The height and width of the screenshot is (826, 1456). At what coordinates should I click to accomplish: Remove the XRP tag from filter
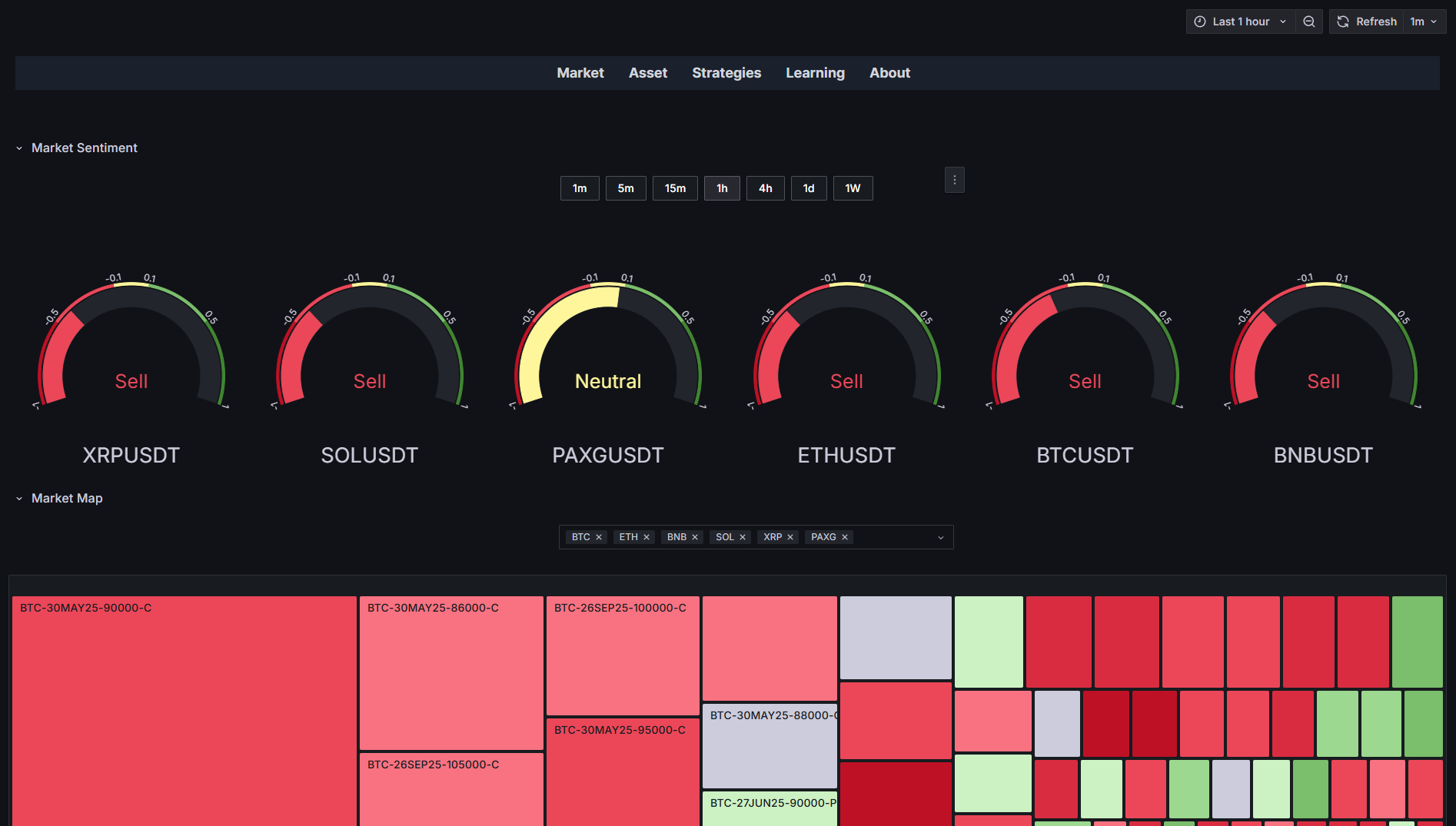coord(790,537)
